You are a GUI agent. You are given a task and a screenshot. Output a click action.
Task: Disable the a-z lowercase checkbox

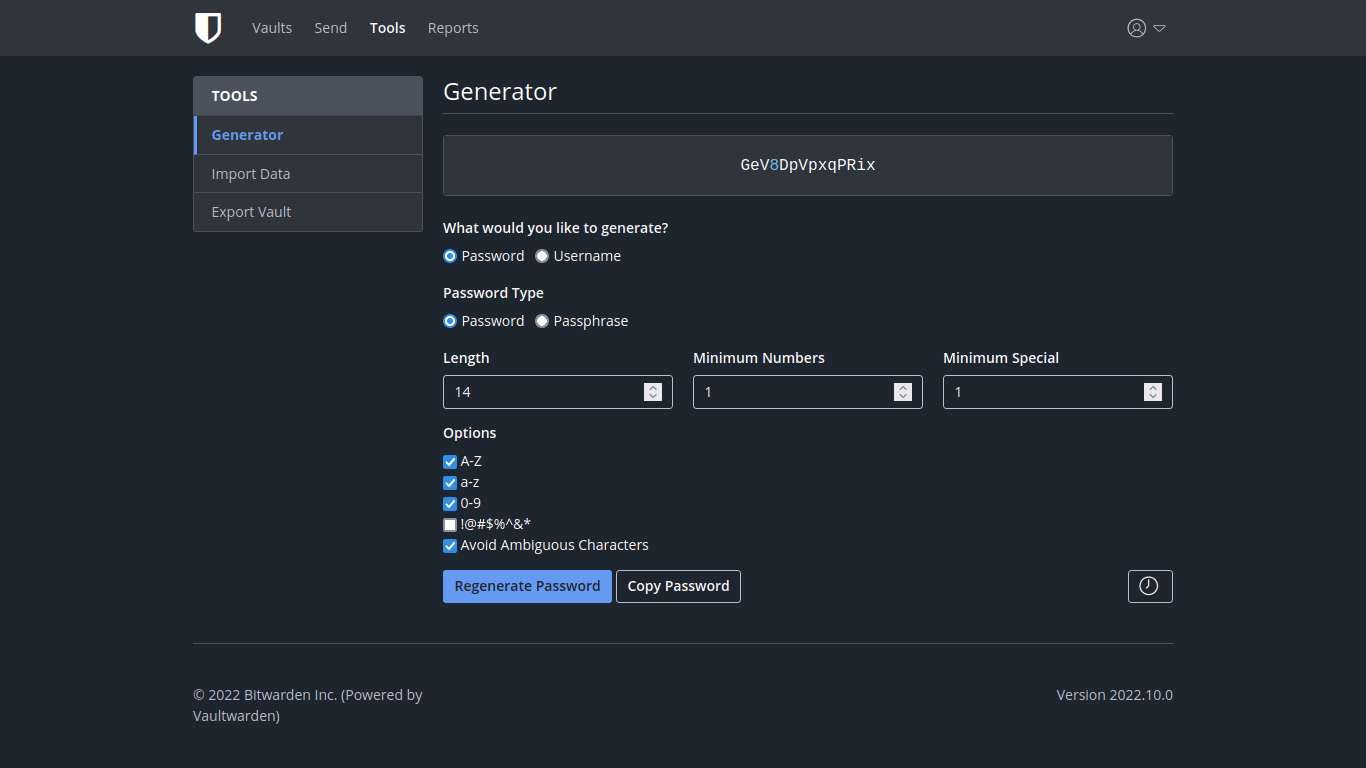(x=450, y=483)
